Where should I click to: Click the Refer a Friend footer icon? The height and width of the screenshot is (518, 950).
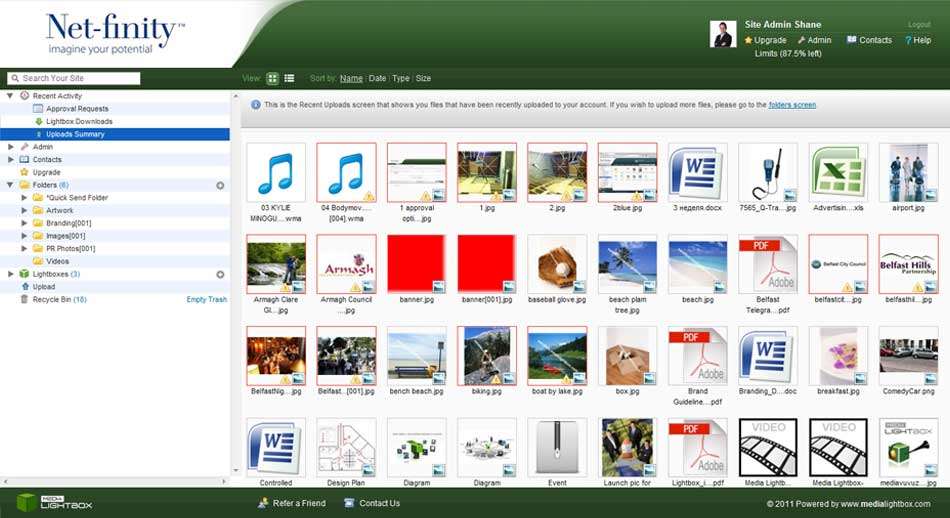pos(262,503)
